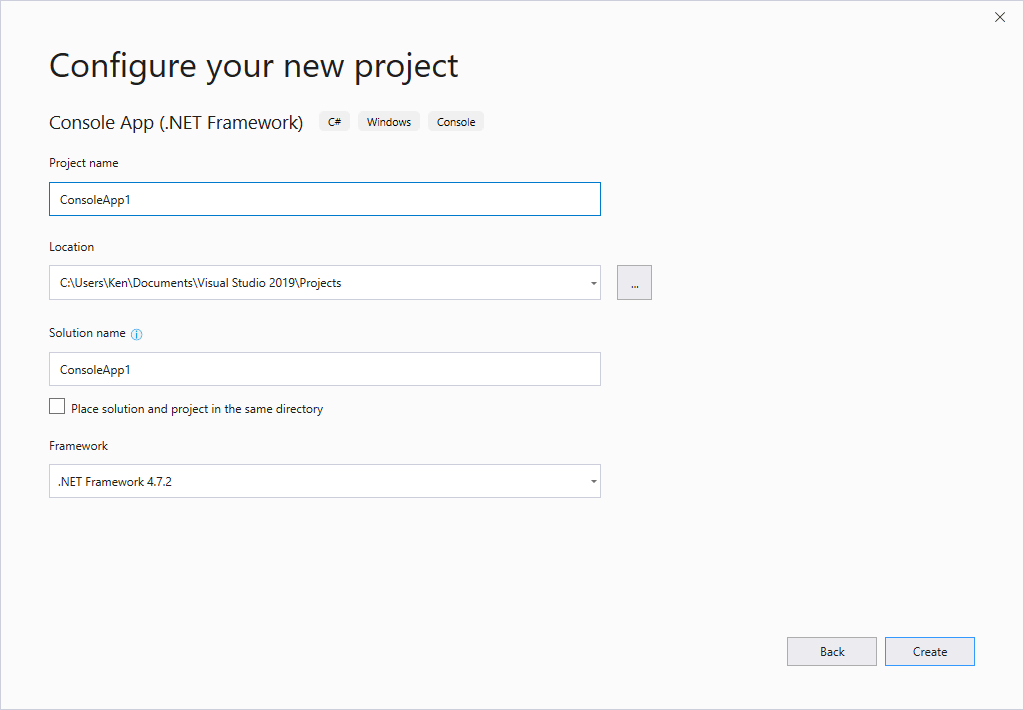Click the browse button with three dots
The image size is (1024, 710).
(x=634, y=283)
